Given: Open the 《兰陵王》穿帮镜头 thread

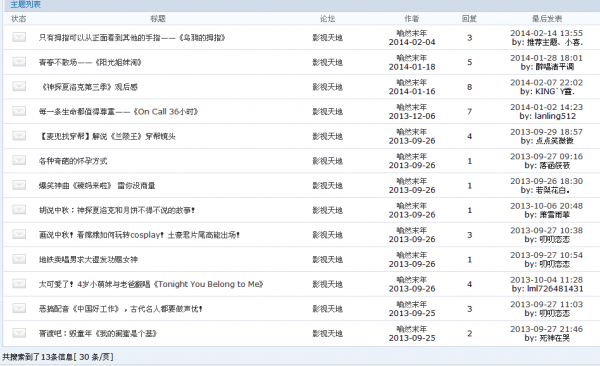Looking at the screenshot, I should pyautogui.click(x=107, y=136).
